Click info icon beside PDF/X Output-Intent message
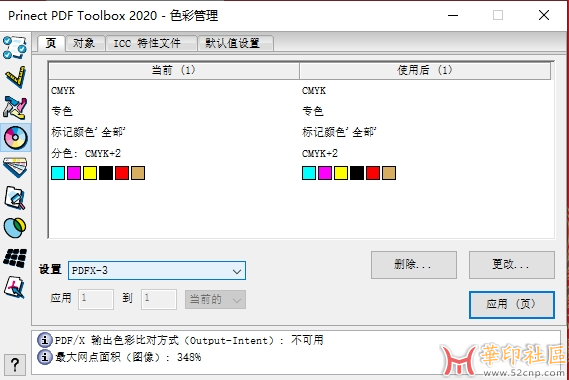The width and height of the screenshot is (569, 380). [x=45, y=340]
